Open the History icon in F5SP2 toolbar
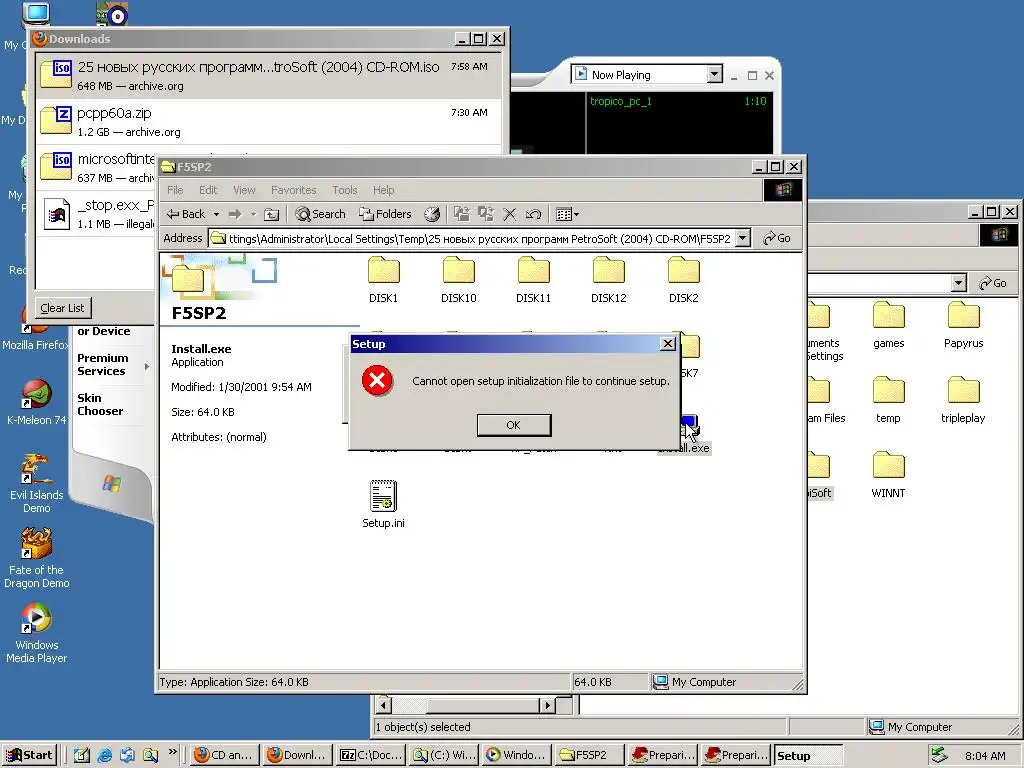This screenshot has width=1024, height=768. pyautogui.click(x=432, y=214)
